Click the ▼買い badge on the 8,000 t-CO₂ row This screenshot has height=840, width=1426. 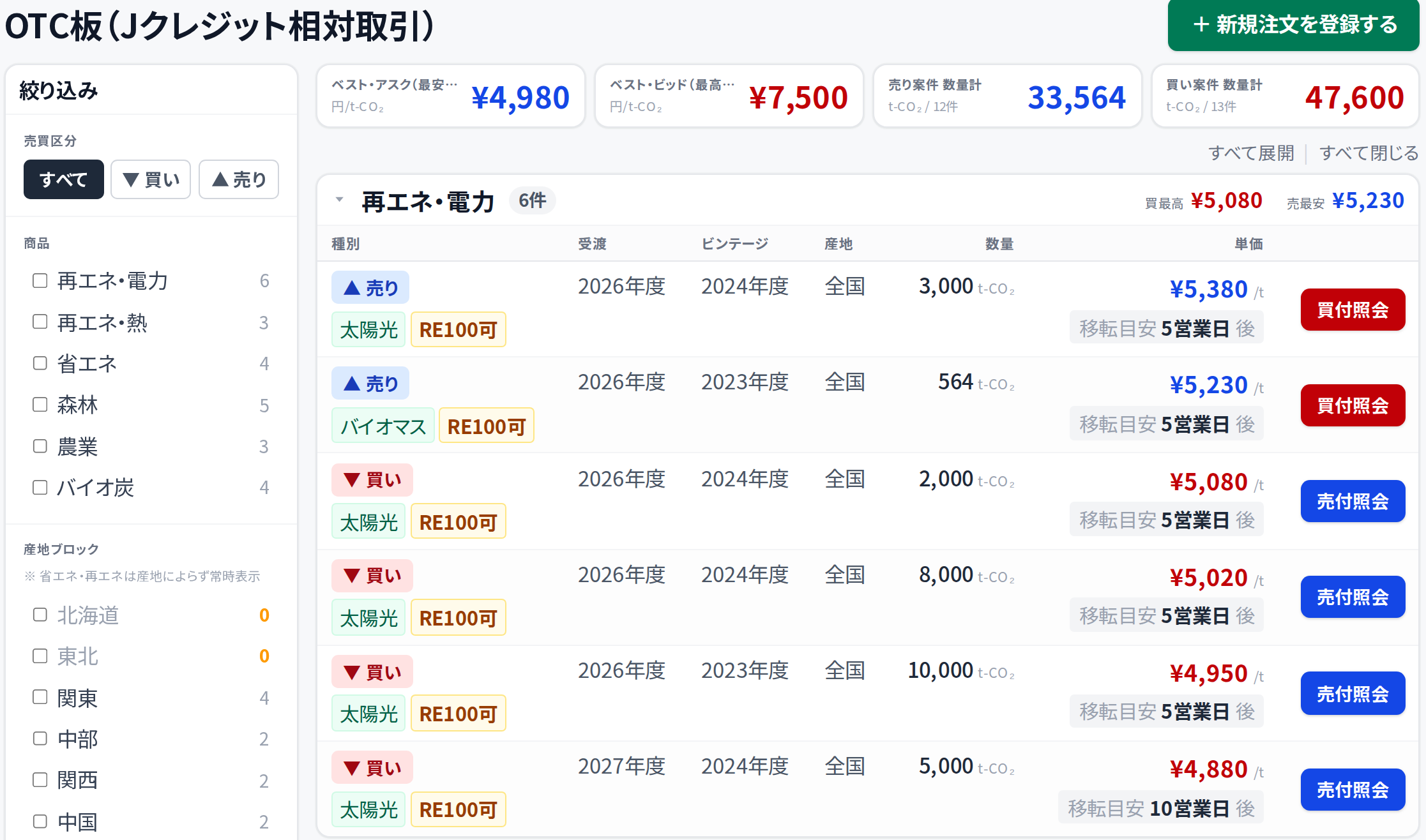(372, 576)
